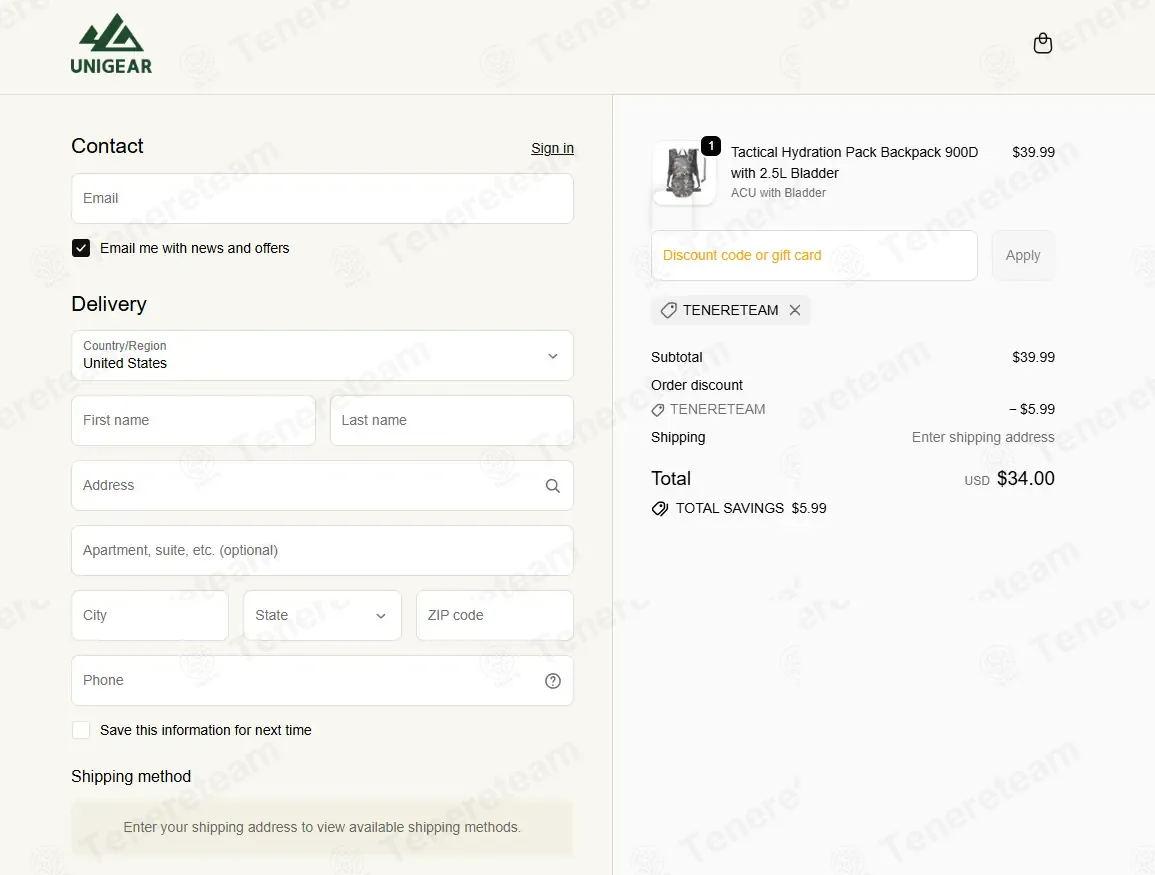The height and width of the screenshot is (875, 1155).
Task: Click the Subtotal $39.99 value
Action: [x=1033, y=357]
